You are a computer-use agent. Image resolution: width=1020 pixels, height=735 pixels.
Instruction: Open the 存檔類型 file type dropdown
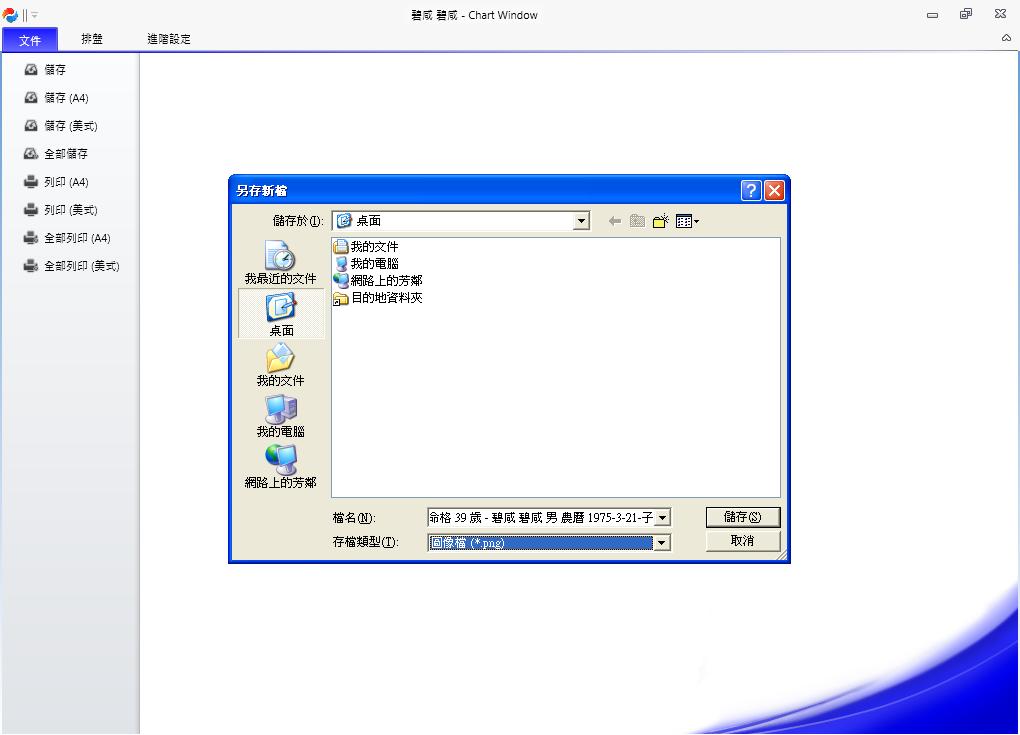pyautogui.click(x=661, y=542)
